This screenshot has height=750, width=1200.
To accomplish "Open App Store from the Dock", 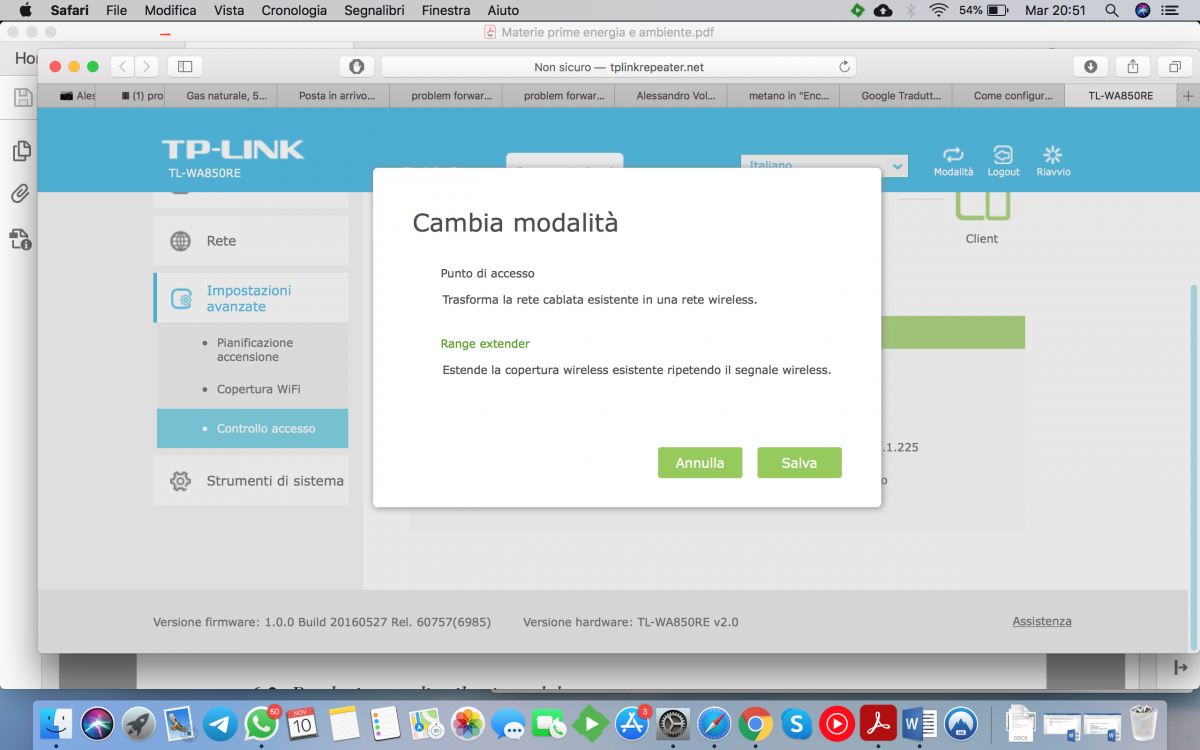I will (632, 722).
